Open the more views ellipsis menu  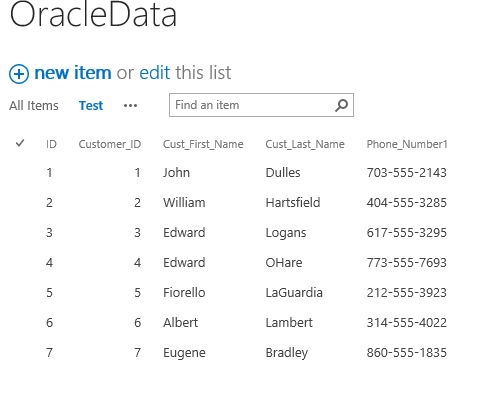pyautogui.click(x=130, y=106)
